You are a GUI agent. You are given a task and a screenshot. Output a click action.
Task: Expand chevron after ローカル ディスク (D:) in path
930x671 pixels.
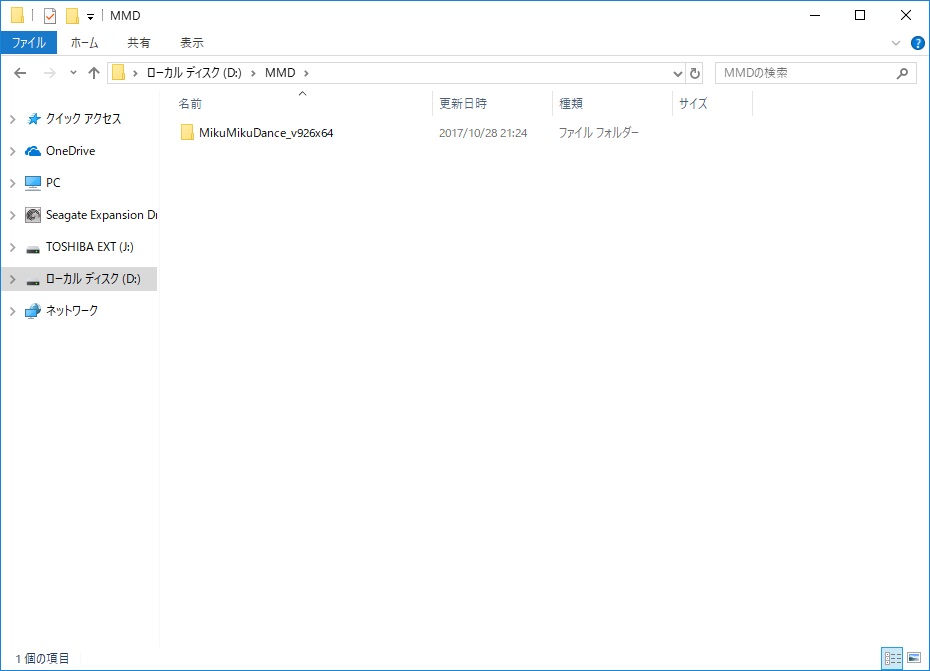coord(253,73)
